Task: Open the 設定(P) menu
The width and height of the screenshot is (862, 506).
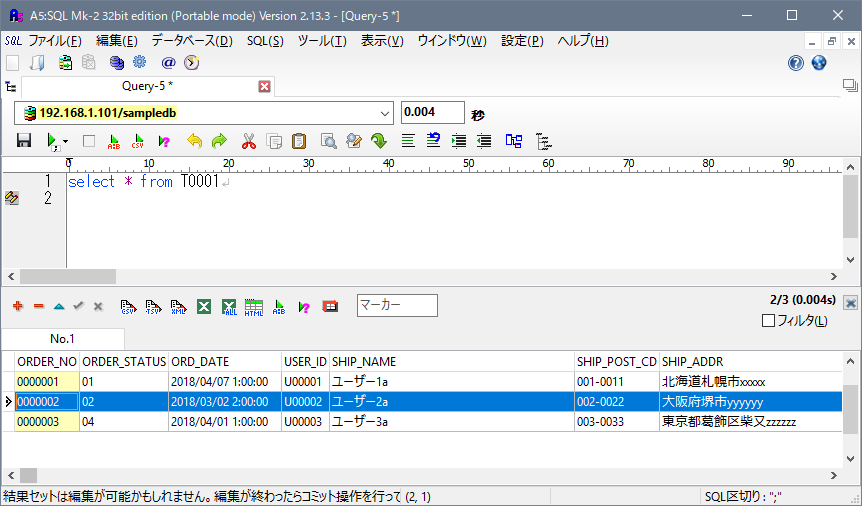Action: (x=522, y=41)
